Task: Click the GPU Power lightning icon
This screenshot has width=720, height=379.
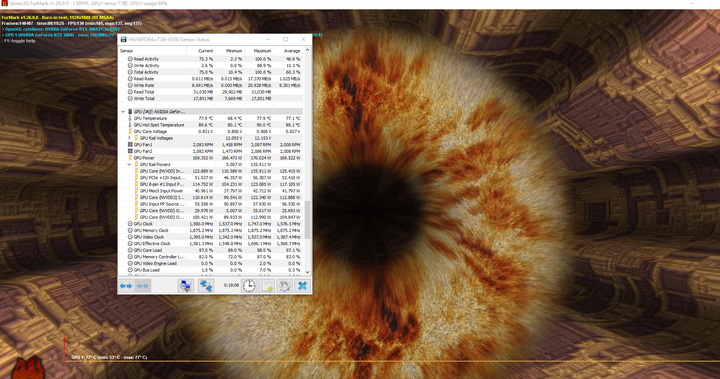Action: coord(130,158)
